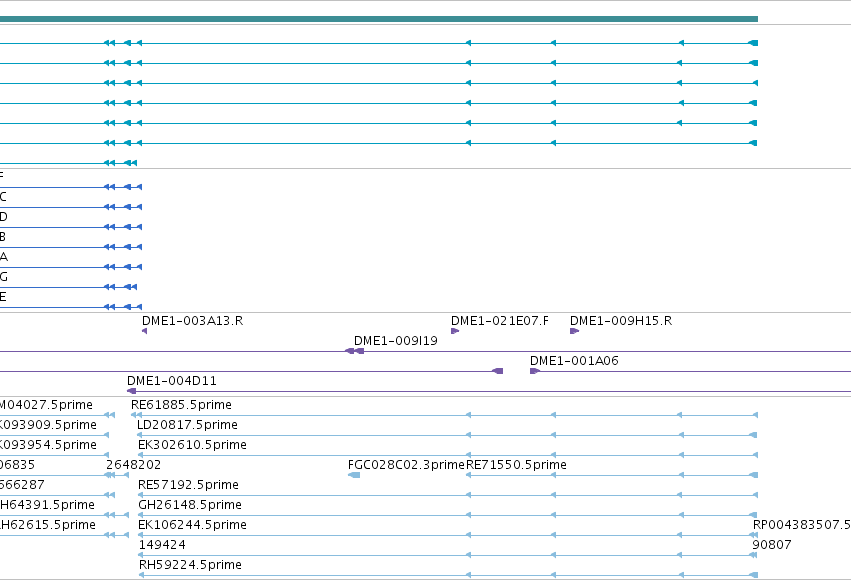This screenshot has width=851, height=580.
Task: Select the EK302610.5prime EST label
Action: pos(192,445)
